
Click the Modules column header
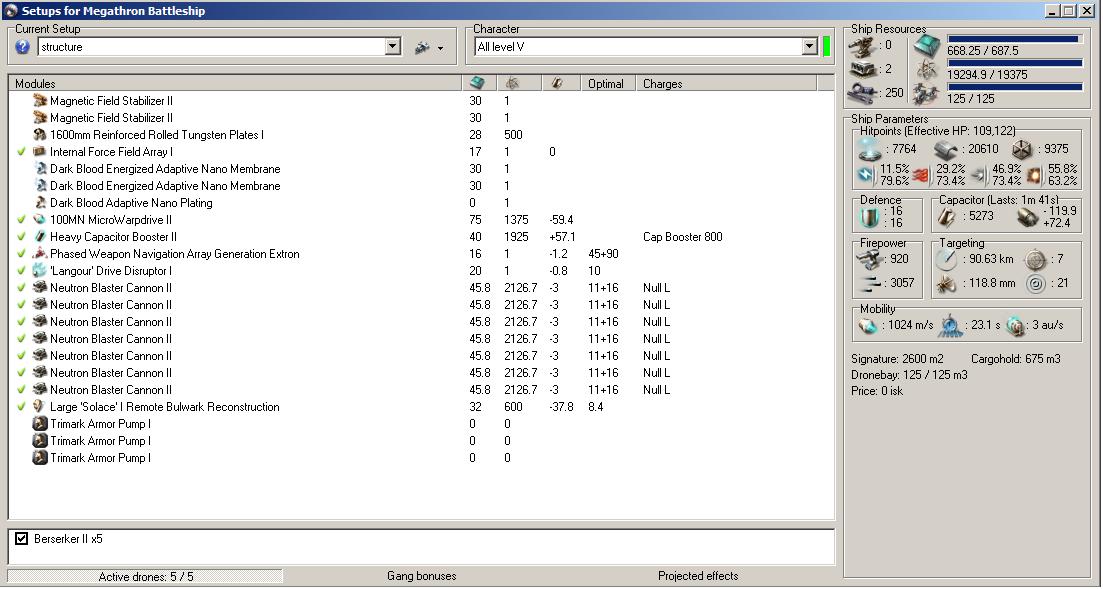236,83
